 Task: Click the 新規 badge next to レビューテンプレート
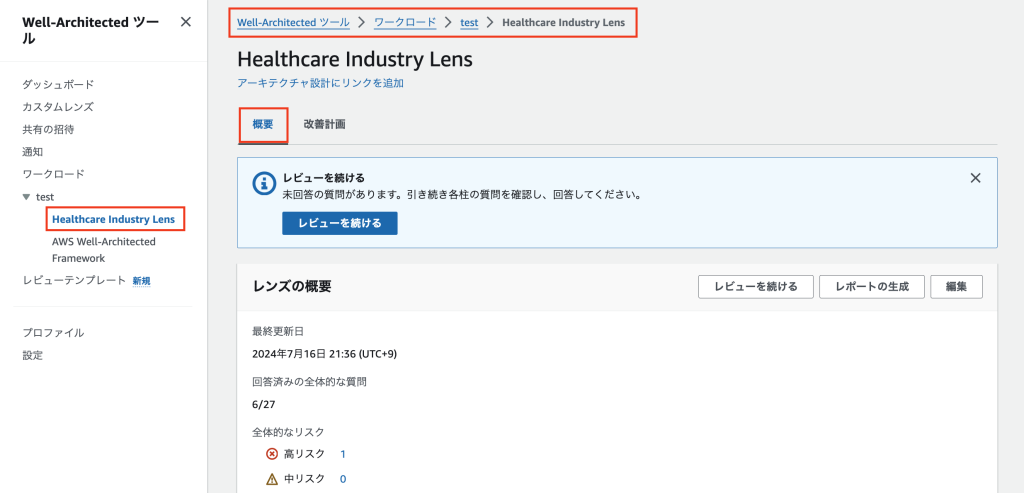pos(142,281)
